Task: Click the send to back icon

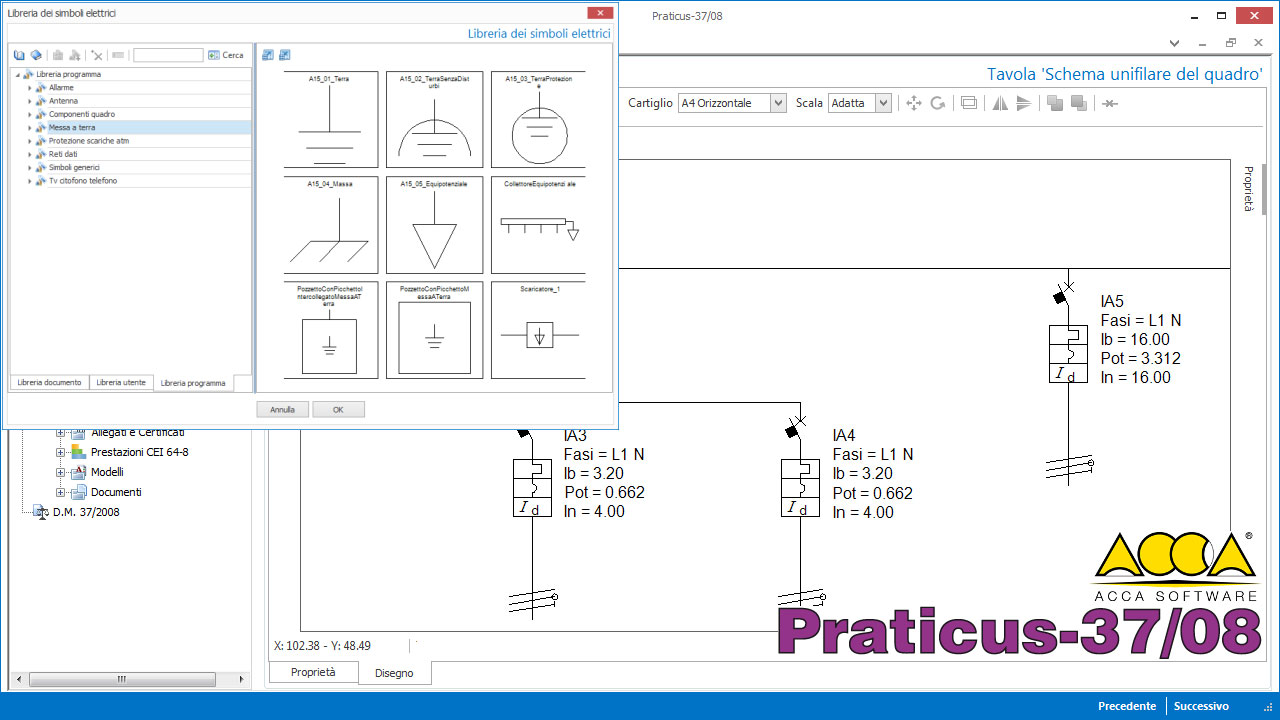Action: (1078, 103)
